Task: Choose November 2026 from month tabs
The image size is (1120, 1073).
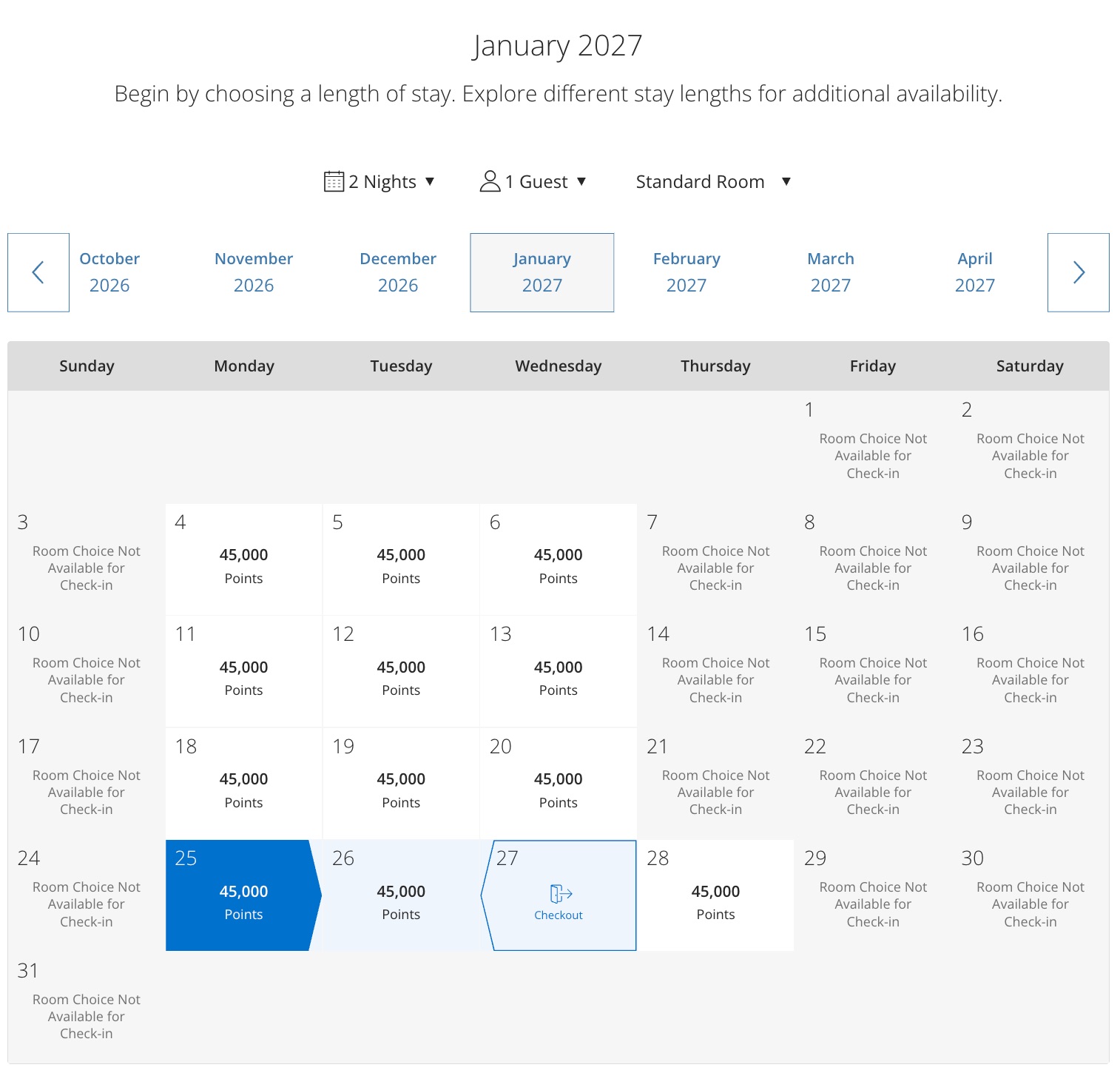Action: [254, 272]
